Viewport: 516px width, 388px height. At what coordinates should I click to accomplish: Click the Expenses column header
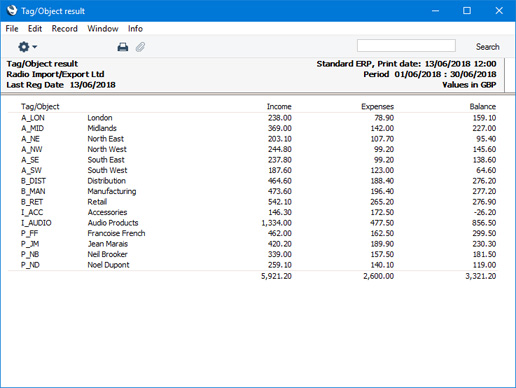[x=378, y=107]
